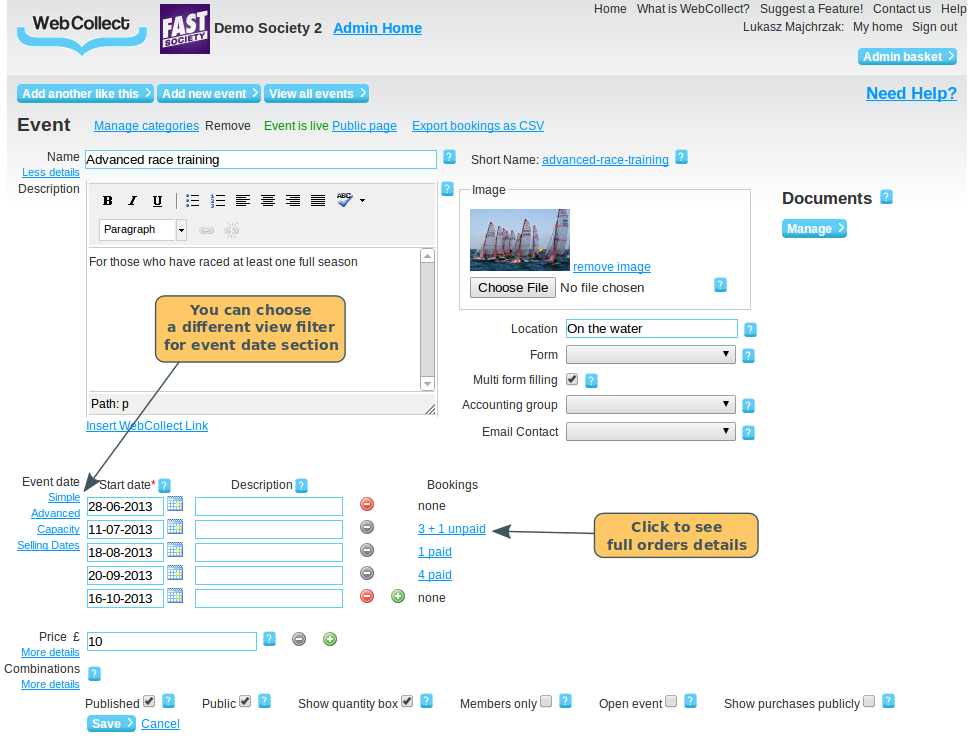Remove the 16-10-2013 event date row

(366, 595)
